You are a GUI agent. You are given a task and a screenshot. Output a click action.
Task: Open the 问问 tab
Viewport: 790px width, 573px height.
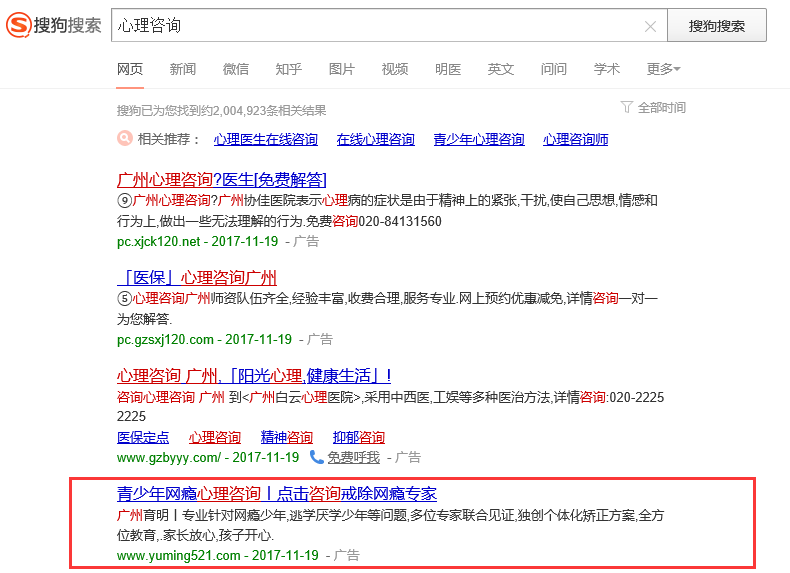point(554,69)
